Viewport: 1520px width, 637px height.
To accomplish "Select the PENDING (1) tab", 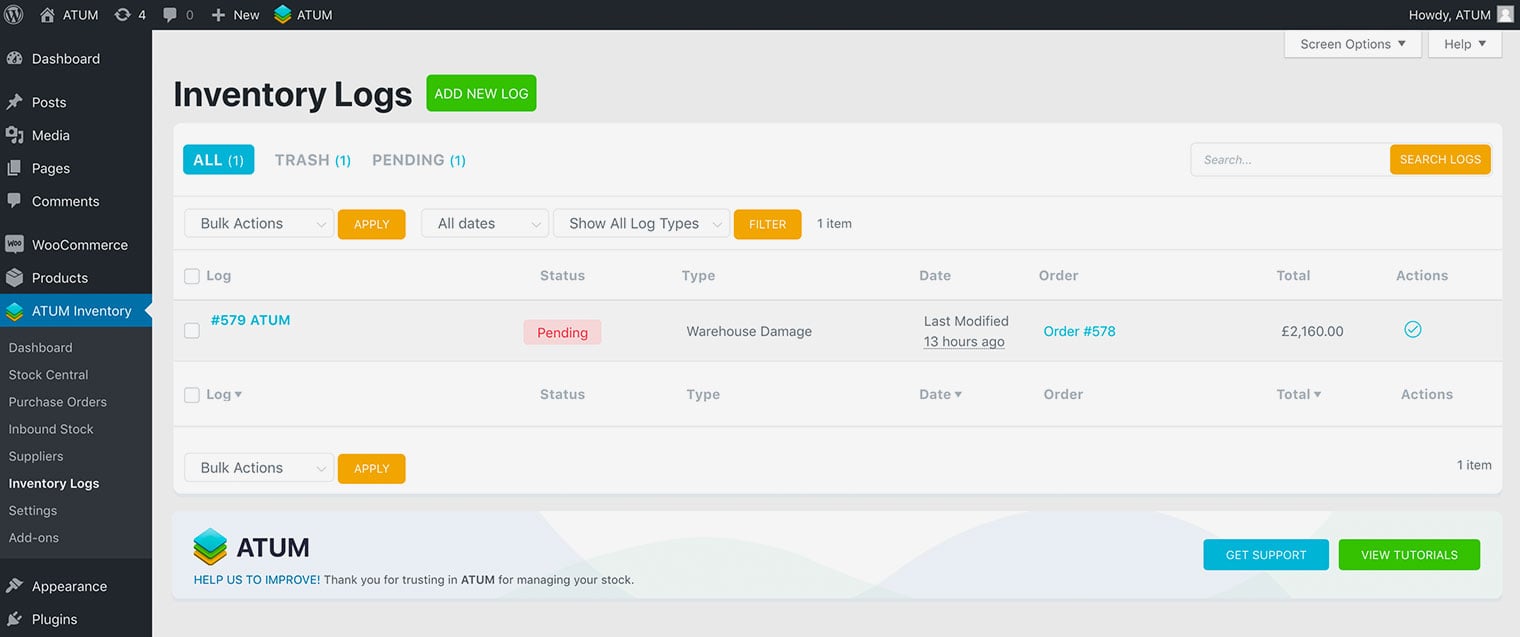I will (419, 160).
